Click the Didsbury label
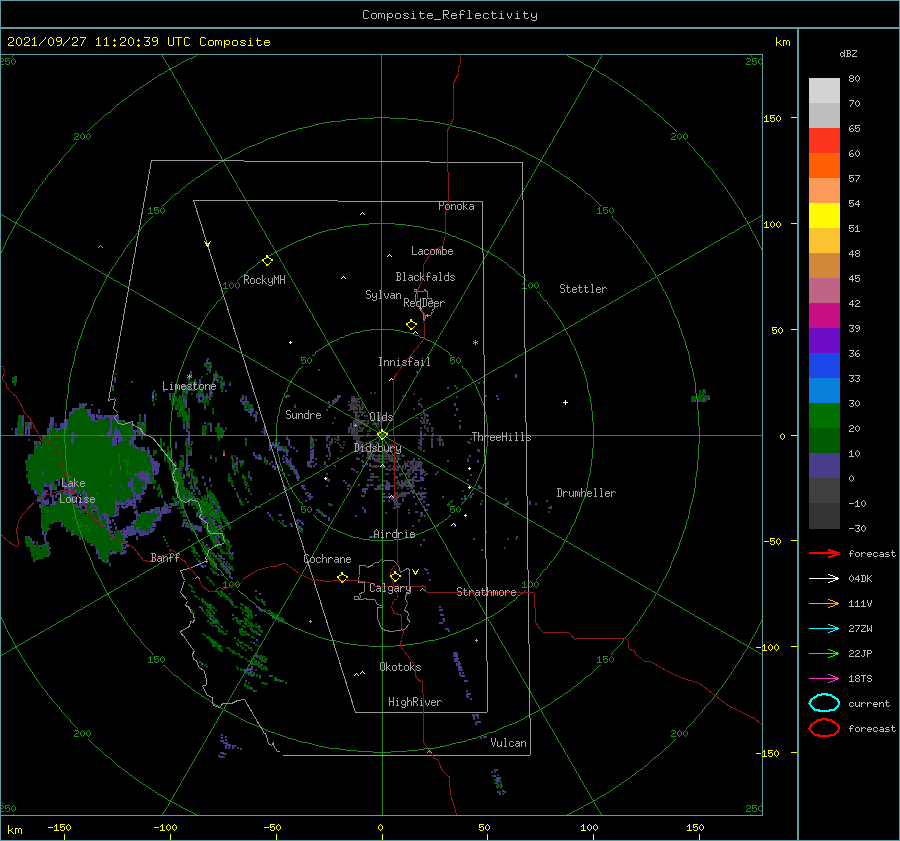 [378, 448]
